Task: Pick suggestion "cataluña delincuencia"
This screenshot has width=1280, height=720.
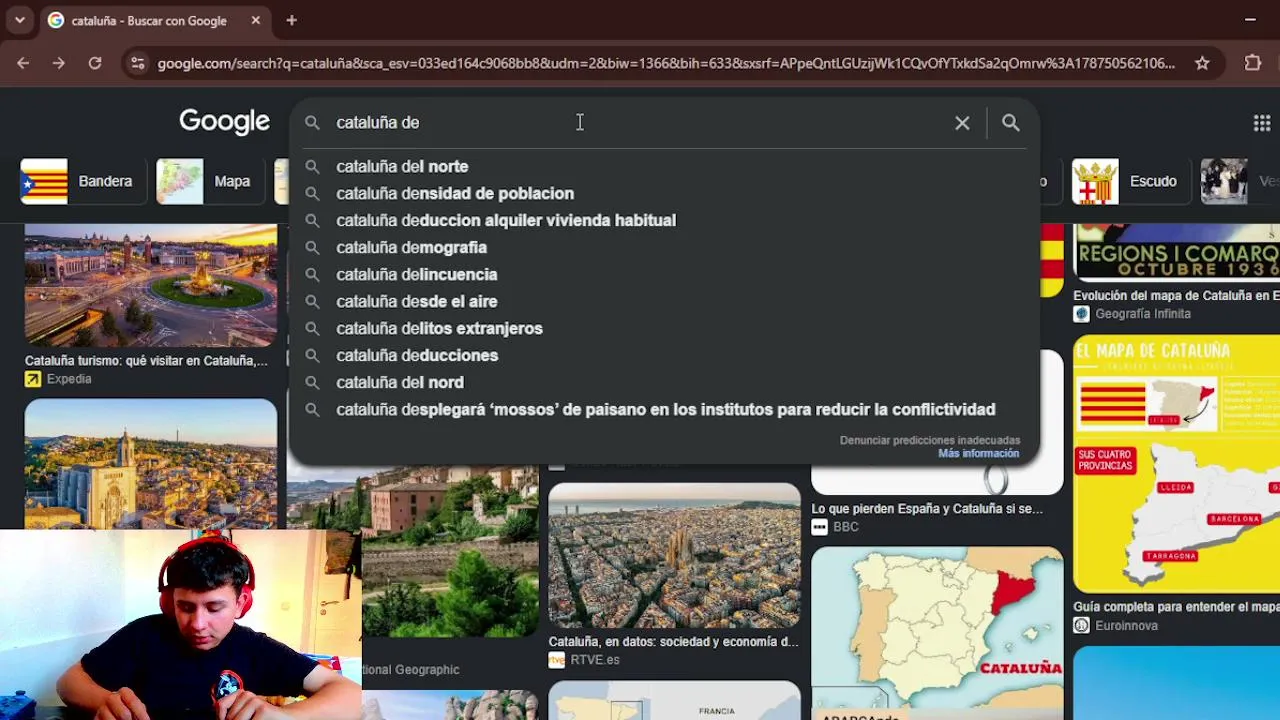Action: 664,275
